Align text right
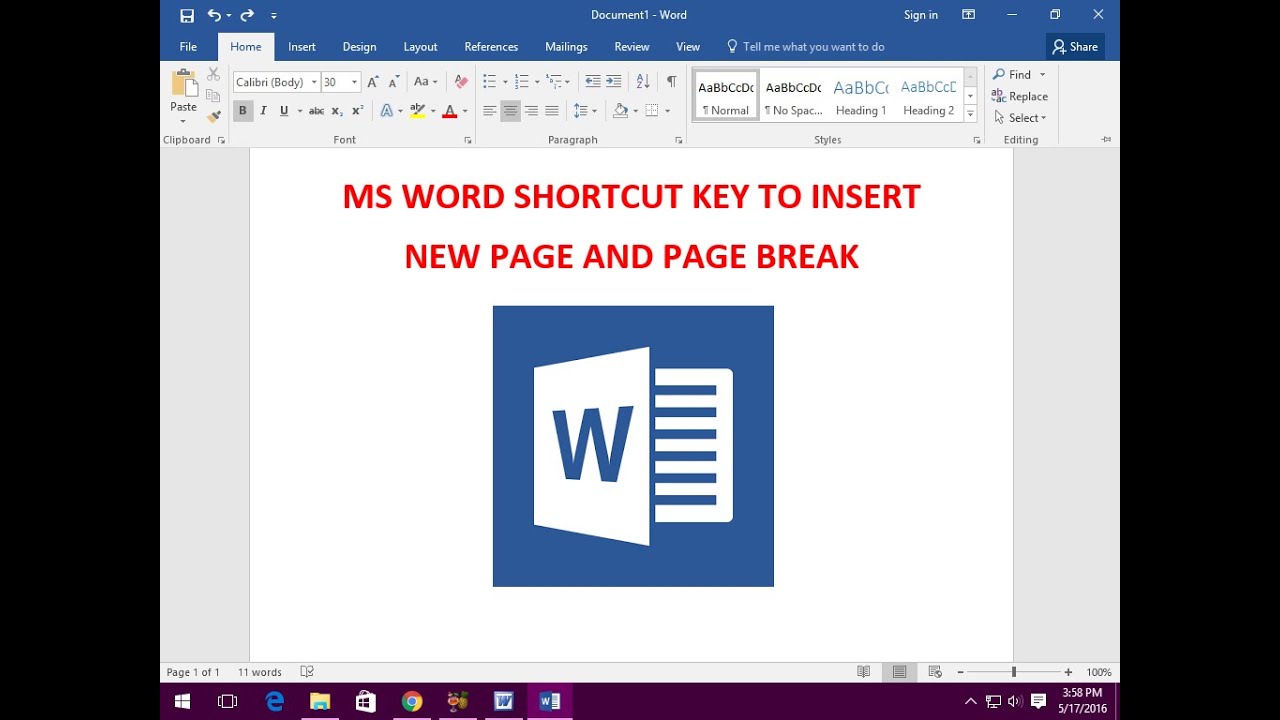This screenshot has height=720, width=1280. click(531, 111)
